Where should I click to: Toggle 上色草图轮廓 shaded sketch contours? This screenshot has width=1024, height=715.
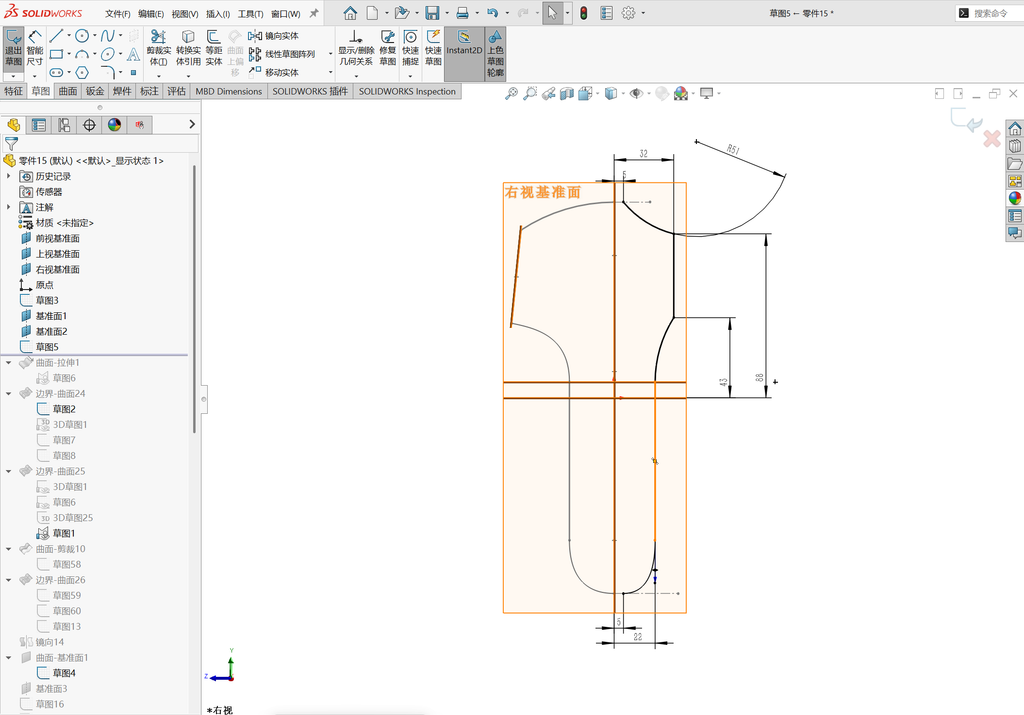[495, 54]
